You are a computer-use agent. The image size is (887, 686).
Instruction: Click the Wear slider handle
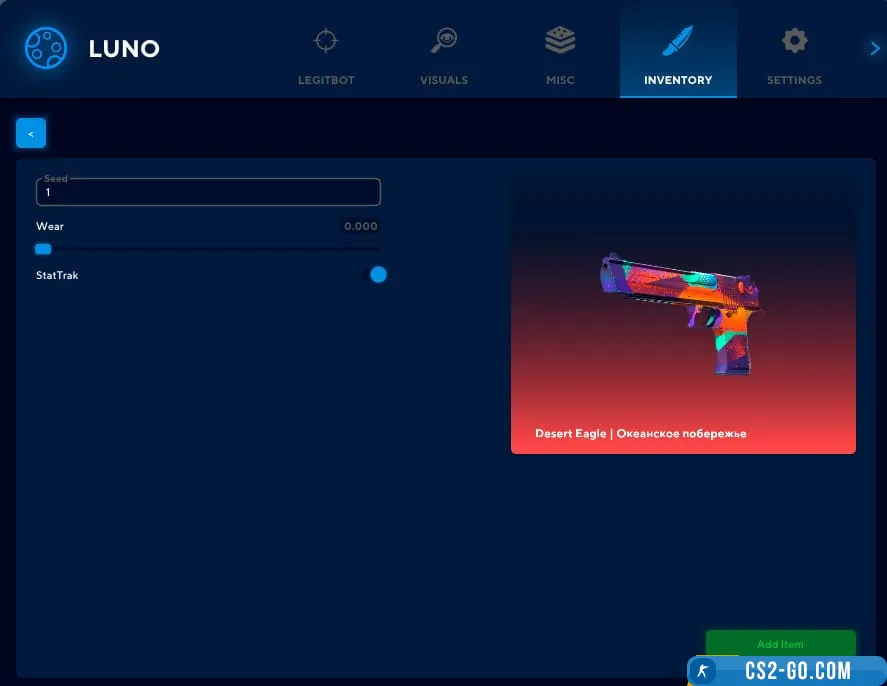click(43, 249)
